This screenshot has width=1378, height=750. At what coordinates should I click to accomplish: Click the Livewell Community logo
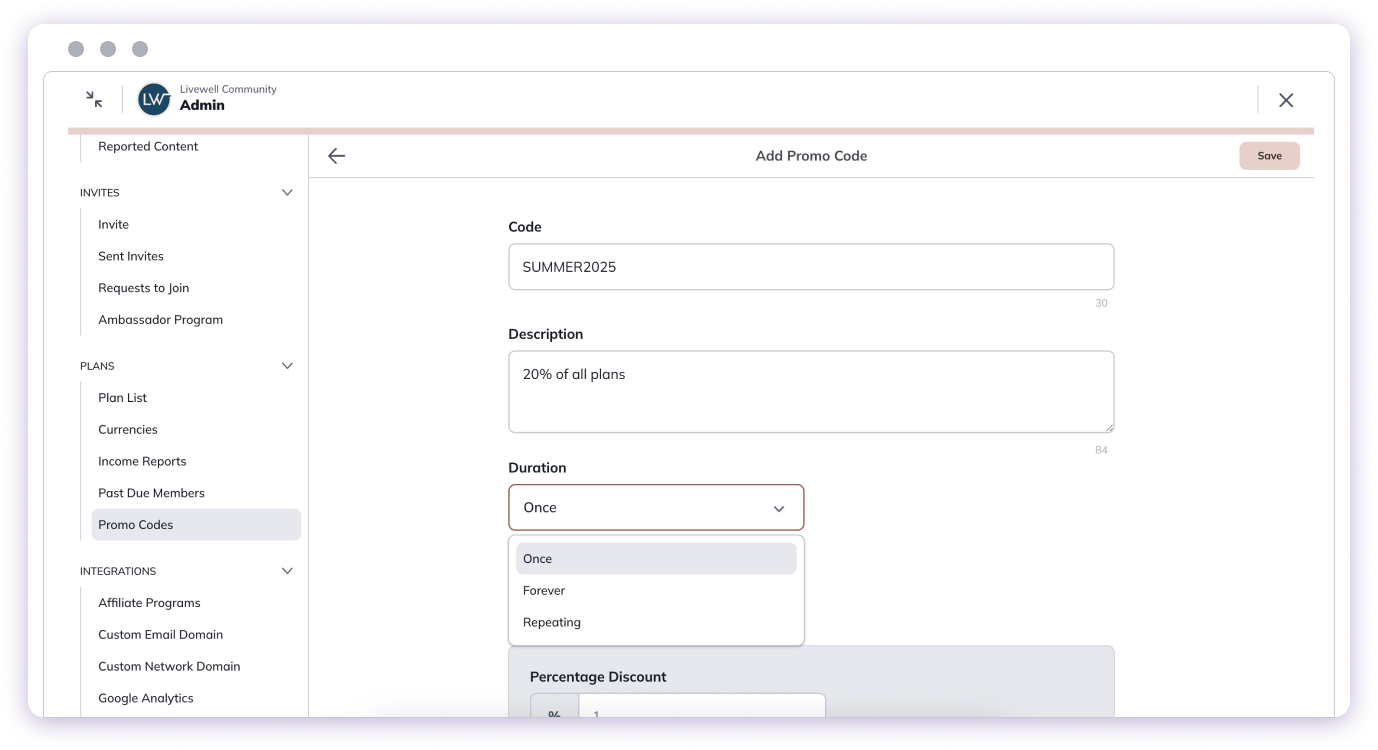[153, 99]
